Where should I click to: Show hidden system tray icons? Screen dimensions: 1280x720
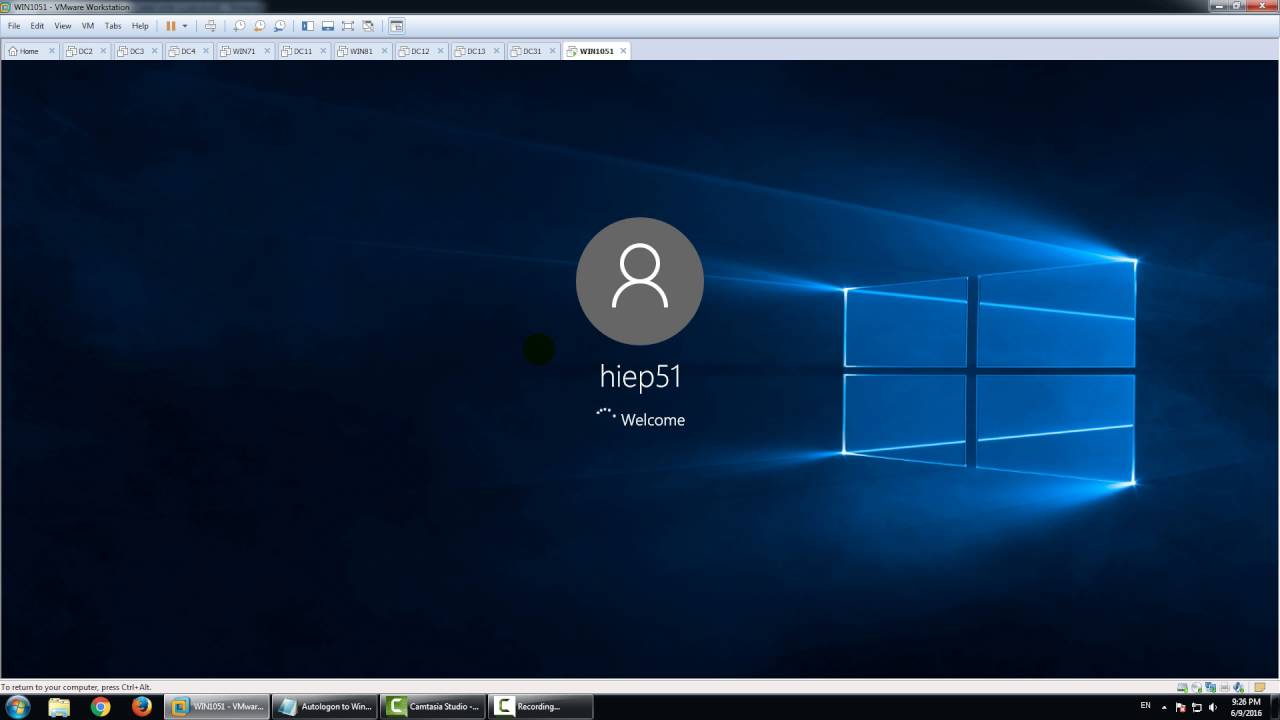[1164, 707]
